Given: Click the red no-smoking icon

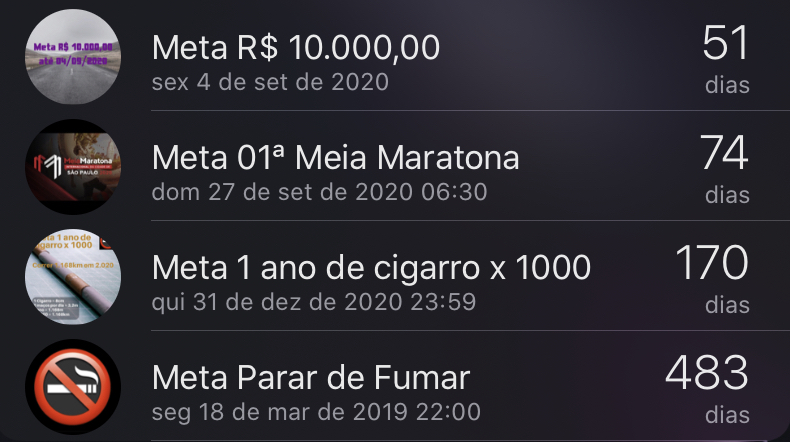Looking at the screenshot, I should 72,386.
